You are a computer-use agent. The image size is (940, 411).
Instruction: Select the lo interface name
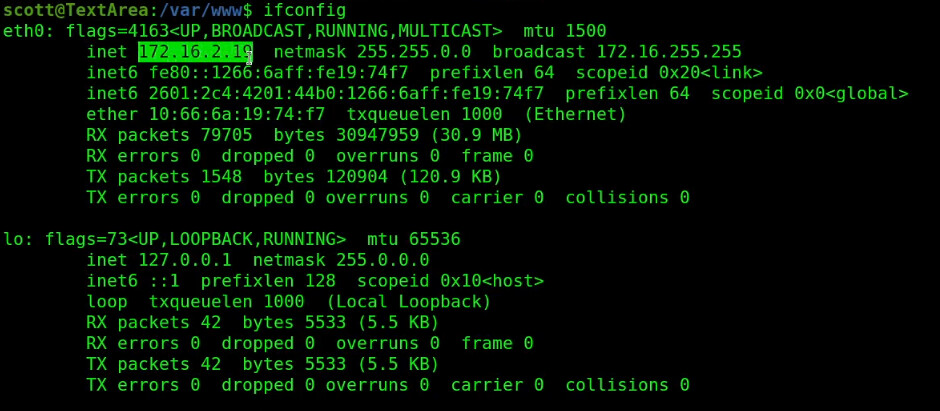[13, 240]
